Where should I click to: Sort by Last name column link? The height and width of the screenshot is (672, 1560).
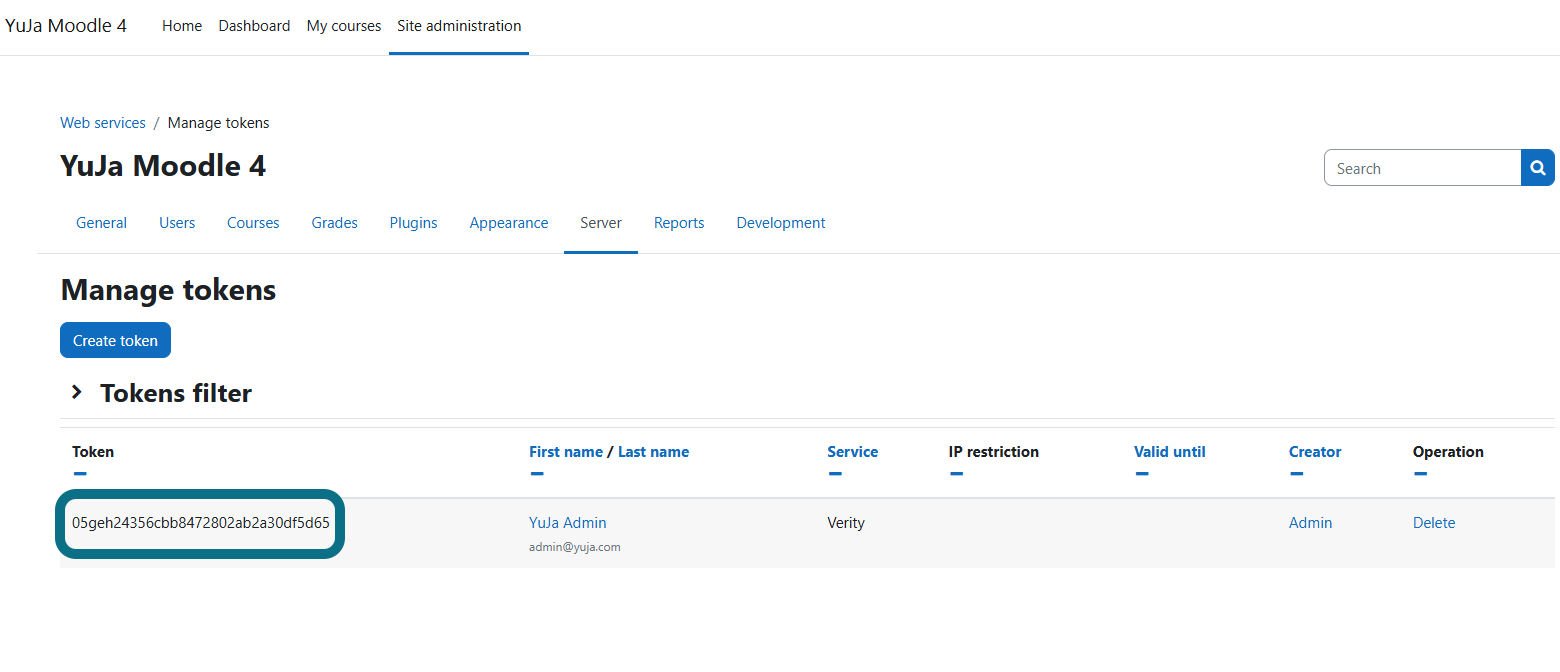tap(653, 452)
